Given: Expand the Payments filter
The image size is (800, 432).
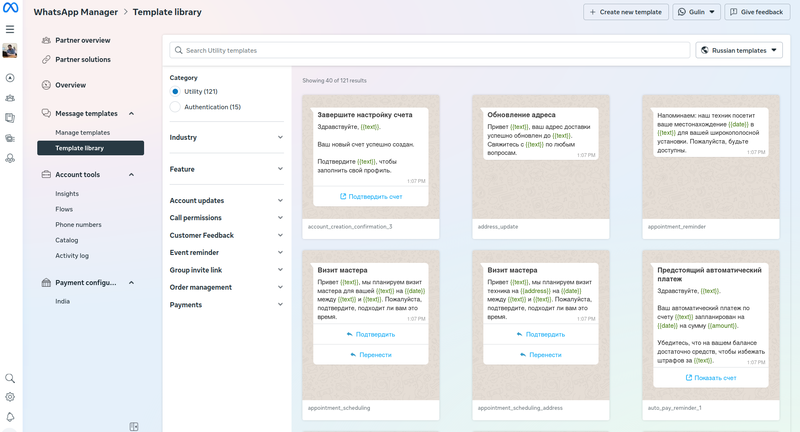Looking at the screenshot, I should point(227,304).
